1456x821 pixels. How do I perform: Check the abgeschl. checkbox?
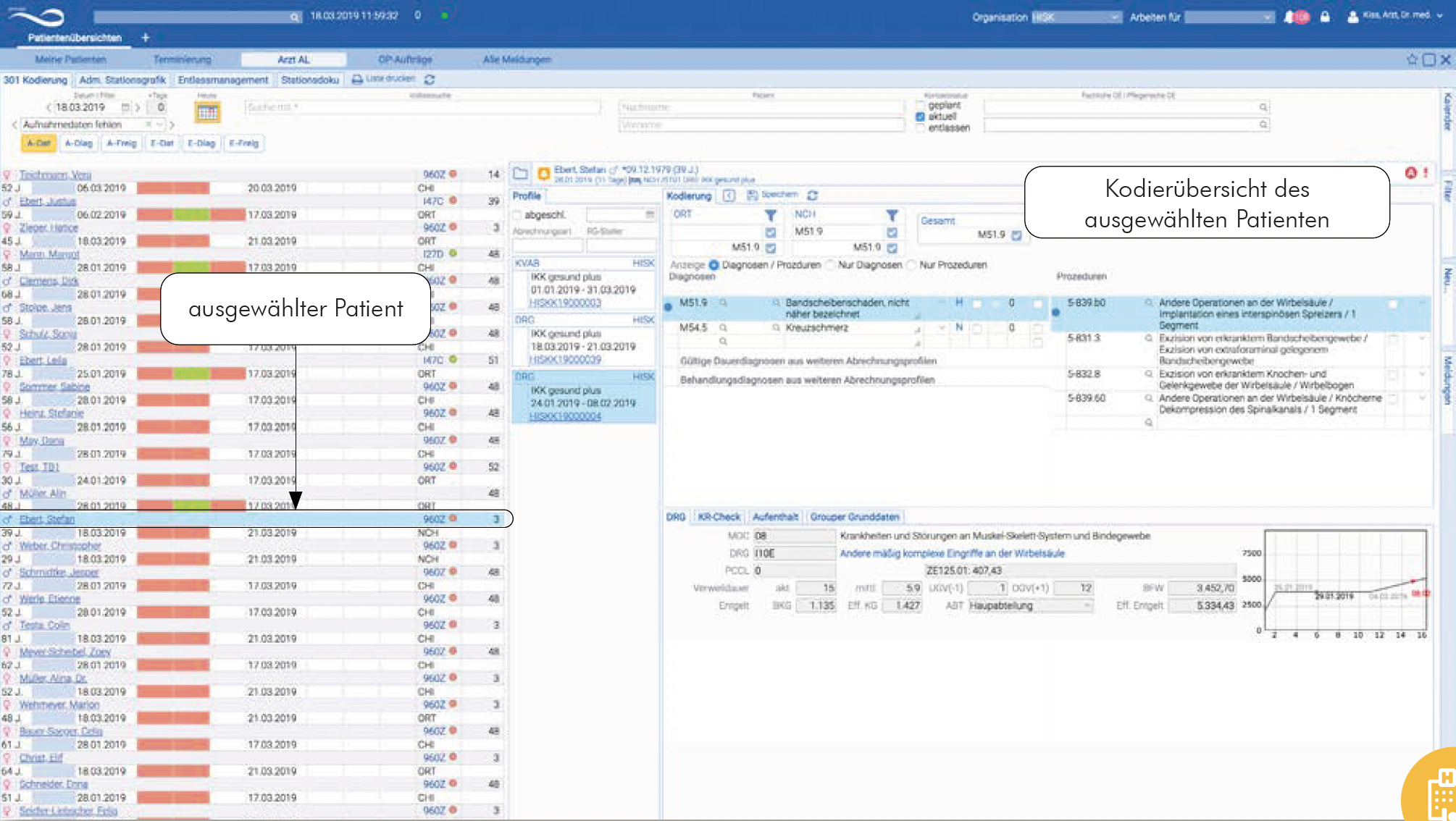(x=517, y=215)
